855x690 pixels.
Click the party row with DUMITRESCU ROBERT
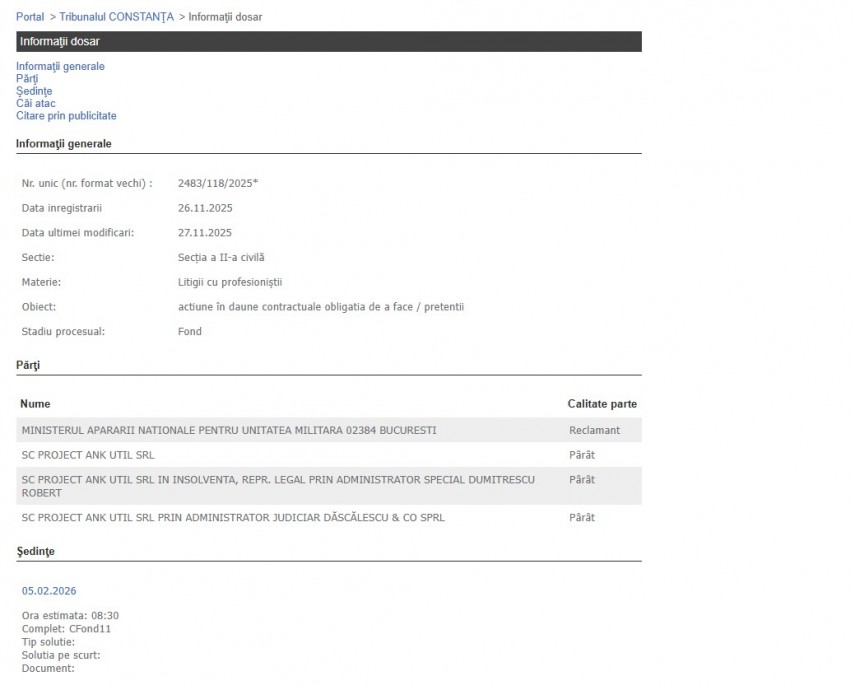278,486
